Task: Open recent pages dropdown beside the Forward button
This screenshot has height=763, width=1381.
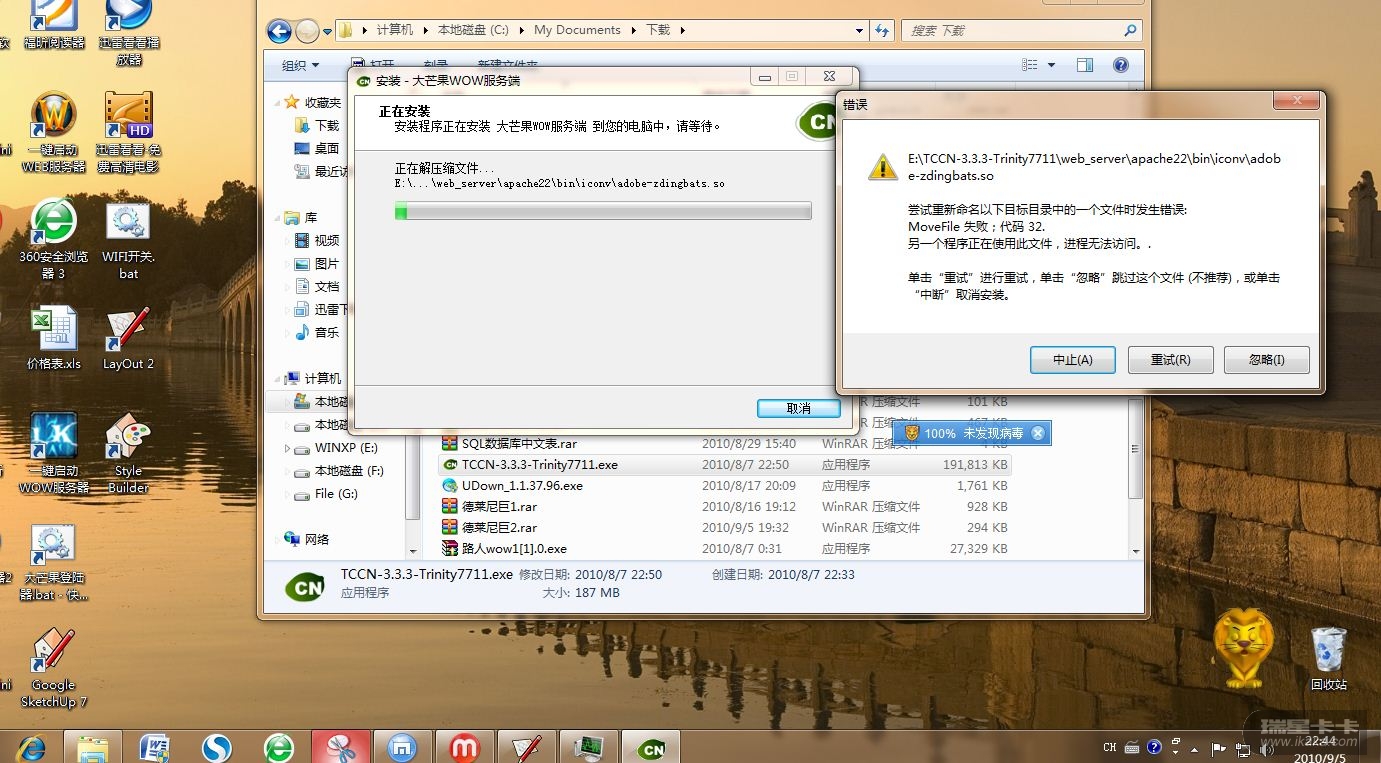Action: point(326,31)
